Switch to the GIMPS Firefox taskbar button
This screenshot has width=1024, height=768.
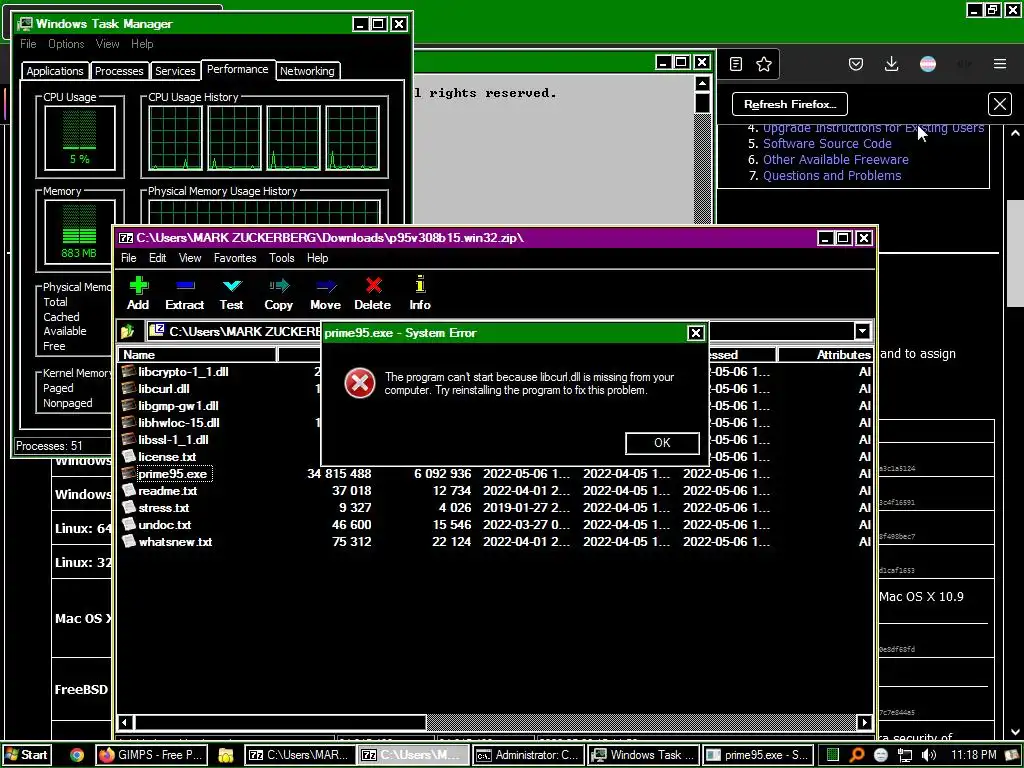pos(152,755)
